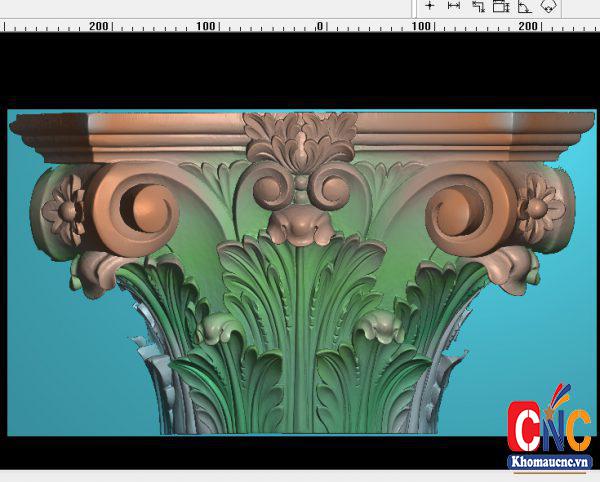Select the horizontal distance measure tool
Image resolution: width=600 pixels, height=482 pixels.
click(x=454, y=6)
